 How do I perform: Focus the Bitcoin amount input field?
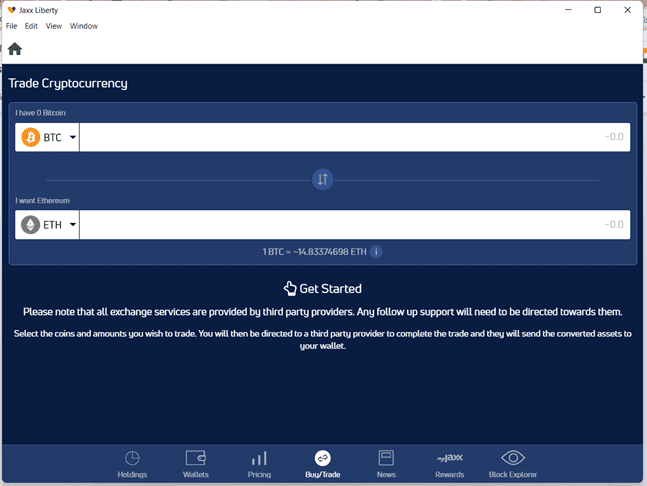point(355,137)
